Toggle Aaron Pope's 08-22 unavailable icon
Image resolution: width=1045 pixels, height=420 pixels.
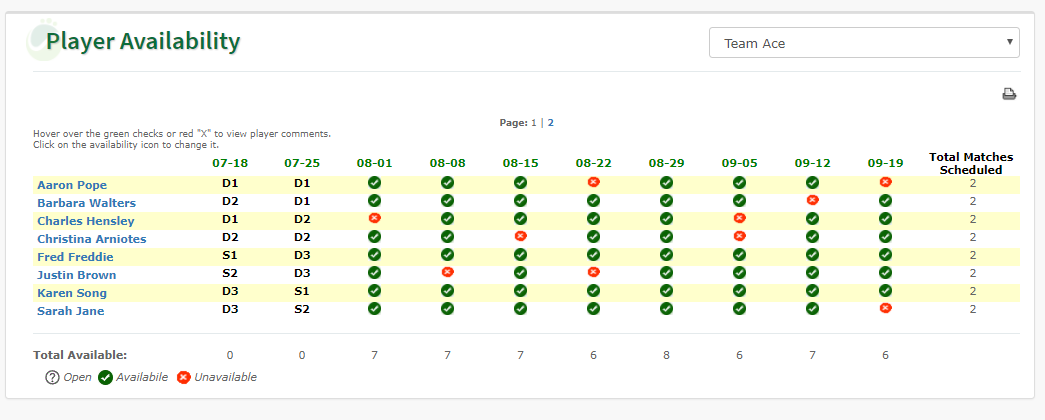tap(593, 181)
